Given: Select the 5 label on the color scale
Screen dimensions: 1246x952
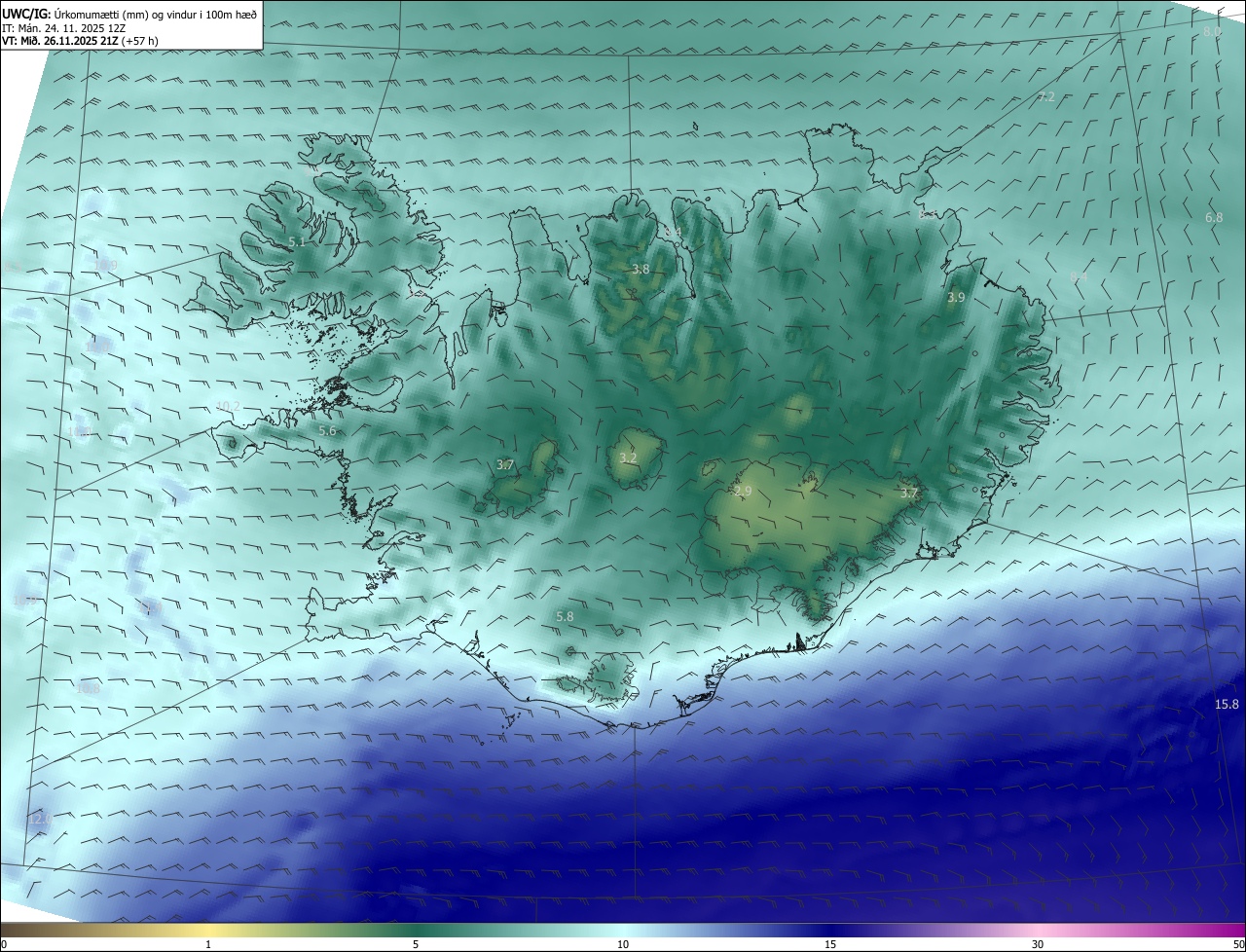Looking at the screenshot, I should click(x=416, y=944).
